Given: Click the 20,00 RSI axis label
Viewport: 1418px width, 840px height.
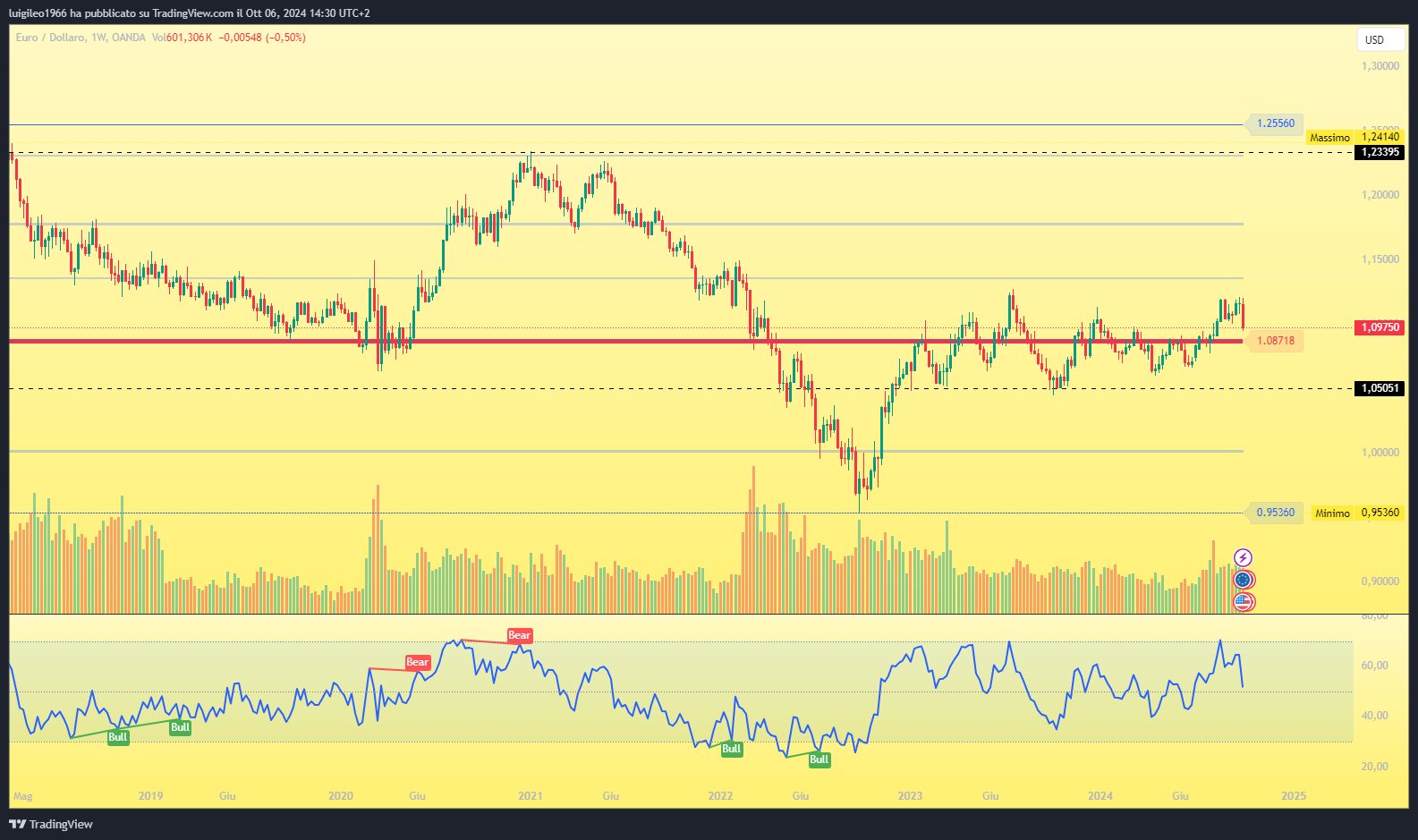Looking at the screenshot, I should (x=1375, y=767).
